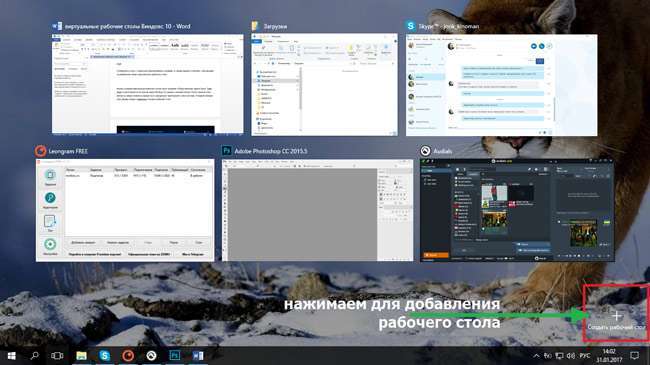Click the Photoshop taskbar icon
This screenshot has width=650, height=365.
tap(175, 356)
